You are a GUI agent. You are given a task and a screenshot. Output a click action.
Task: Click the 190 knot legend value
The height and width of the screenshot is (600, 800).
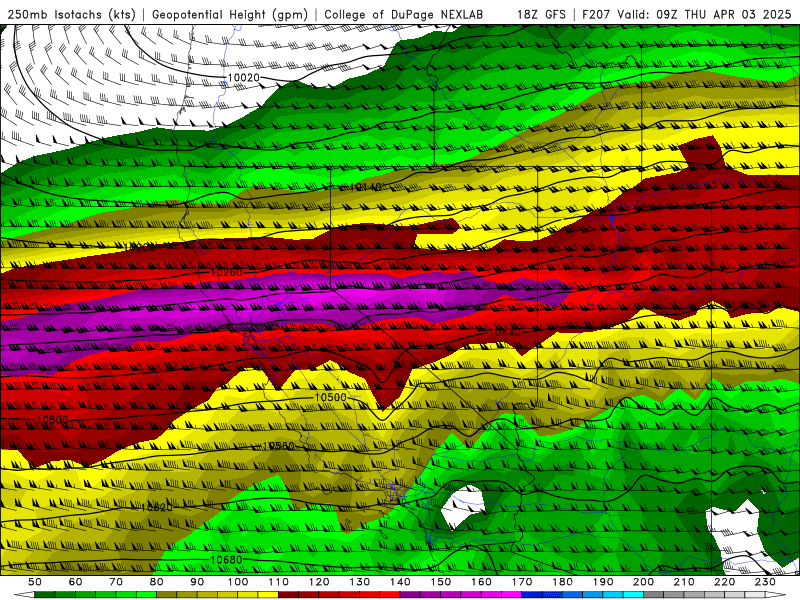603,582
